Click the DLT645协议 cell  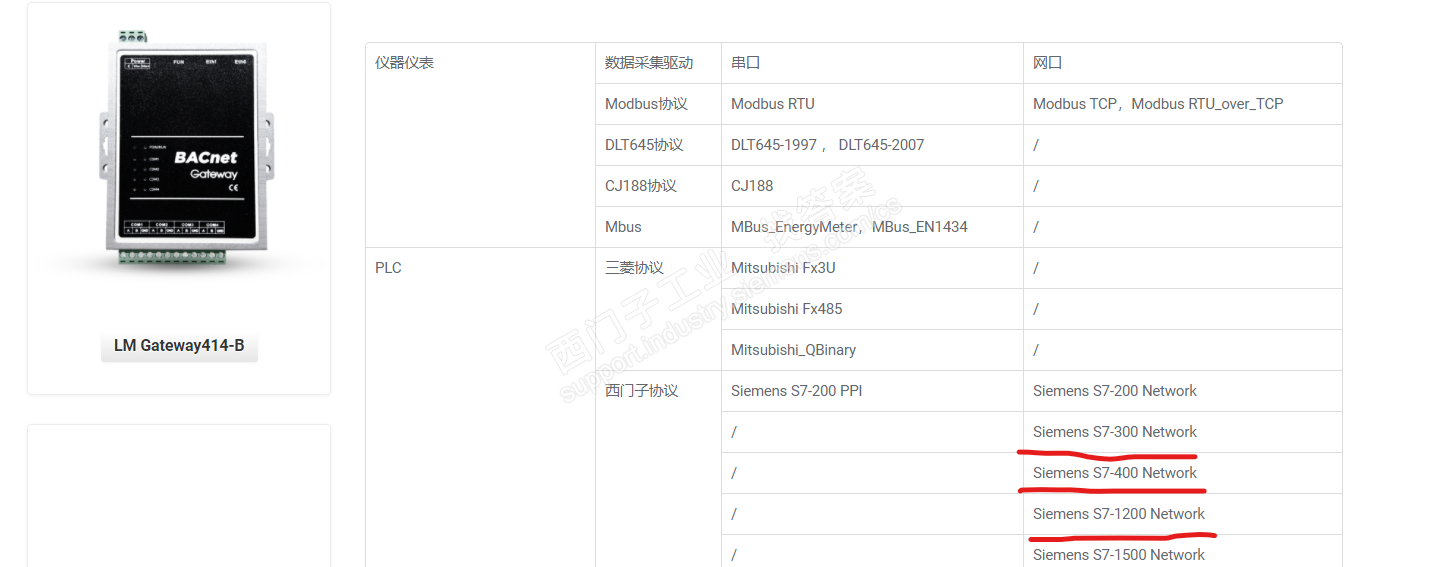[658, 145]
